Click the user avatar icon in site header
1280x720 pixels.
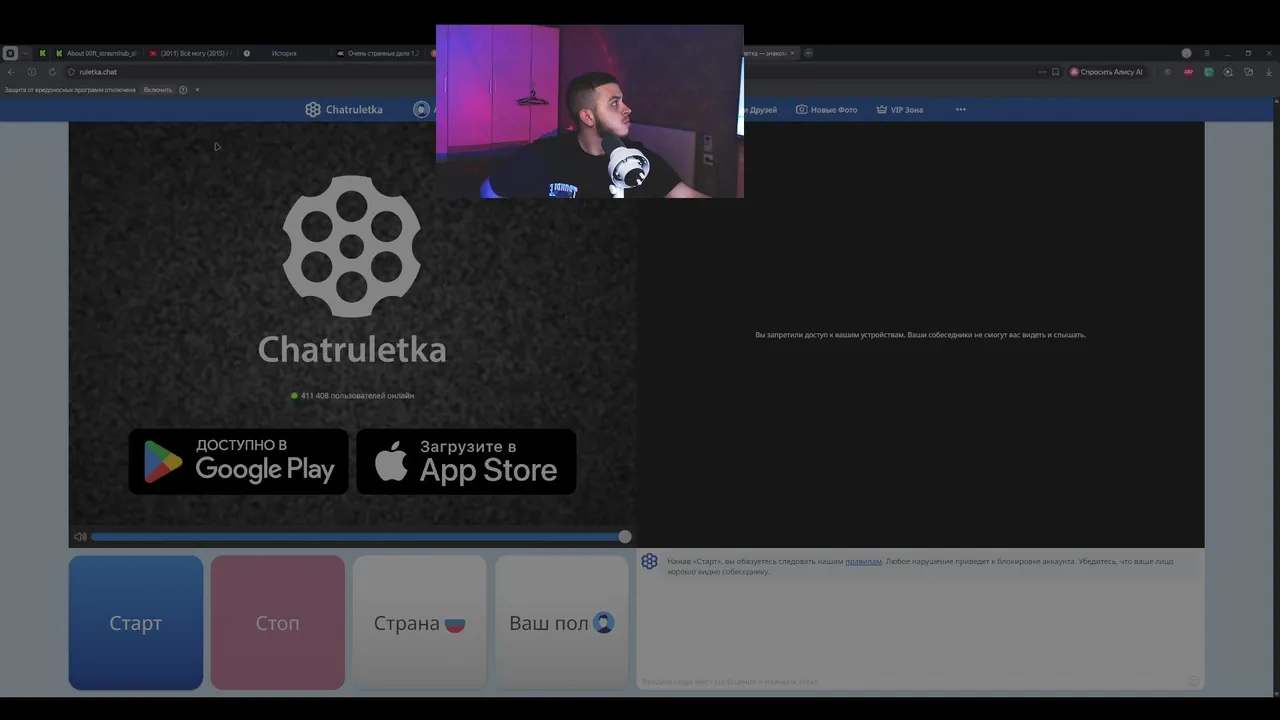point(421,110)
